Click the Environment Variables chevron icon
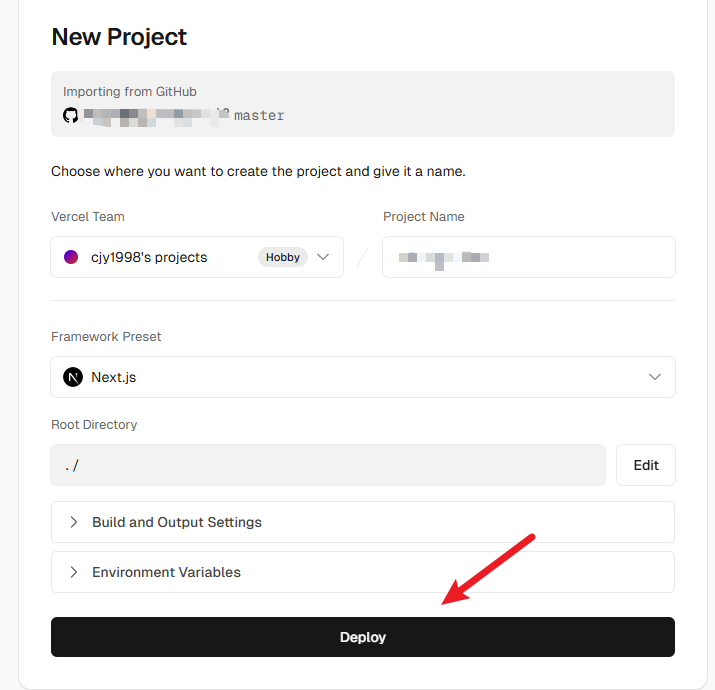 tap(73, 573)
